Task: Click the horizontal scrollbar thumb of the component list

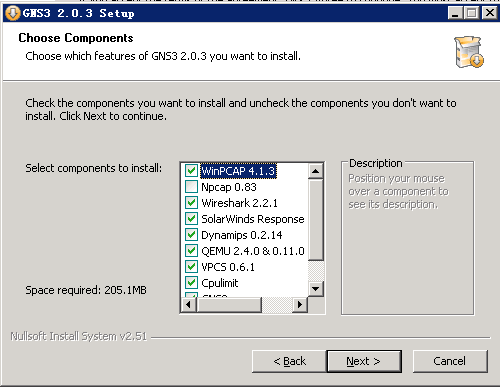Action: (x=229, y=304)
